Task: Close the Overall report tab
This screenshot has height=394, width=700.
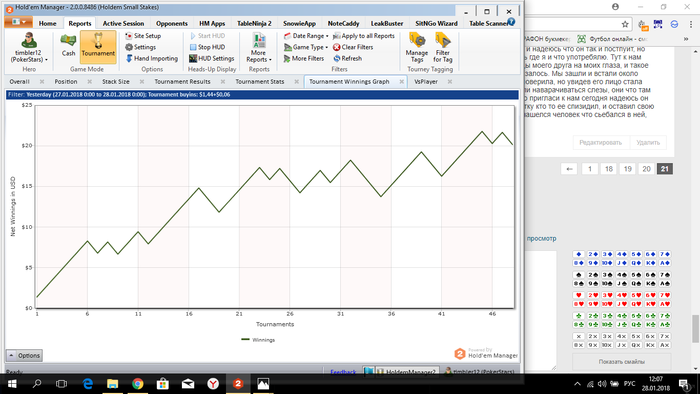Action: (42, 82)
